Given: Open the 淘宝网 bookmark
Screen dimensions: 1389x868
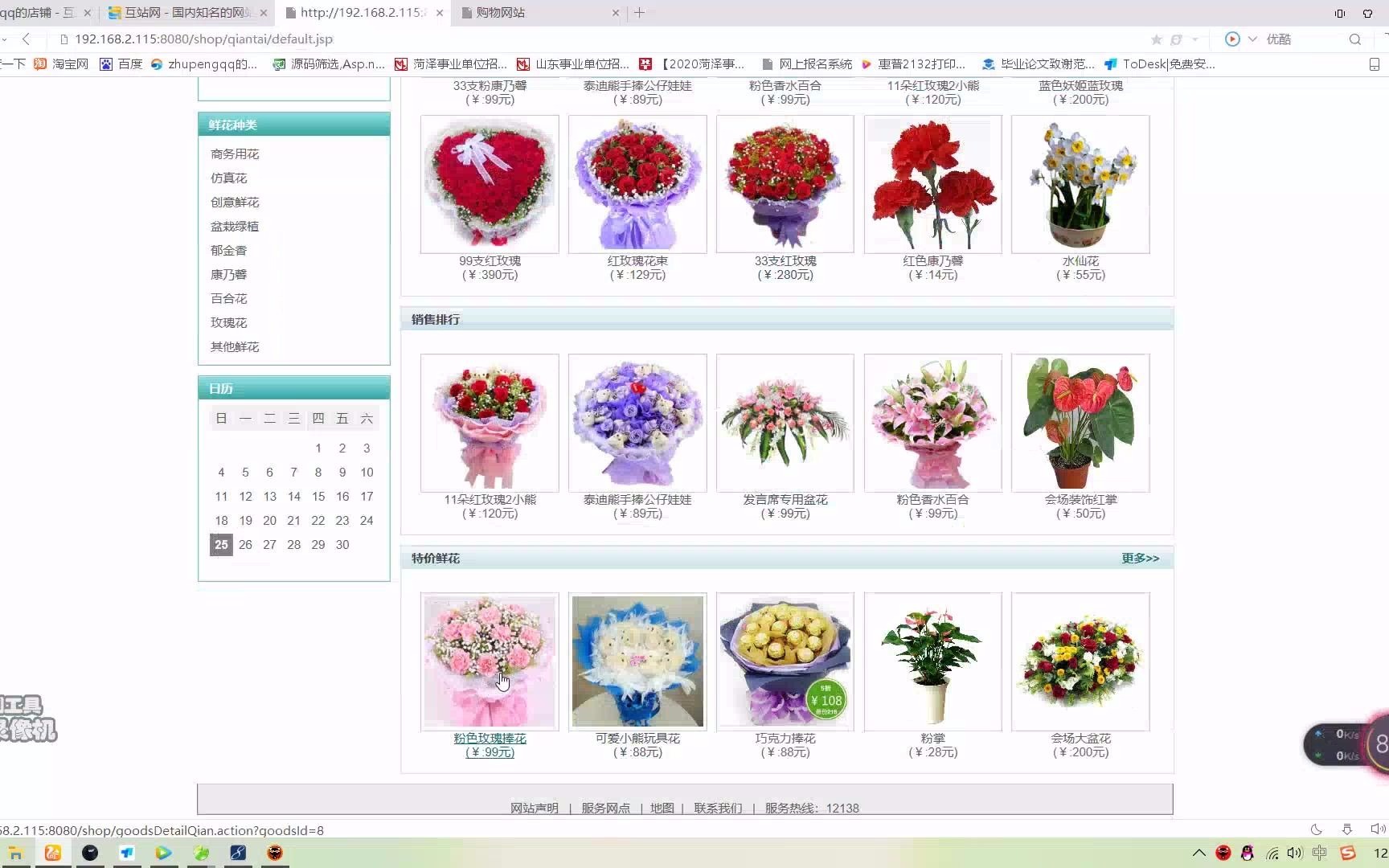Looking at the screenshot, I should click(62, 64).
